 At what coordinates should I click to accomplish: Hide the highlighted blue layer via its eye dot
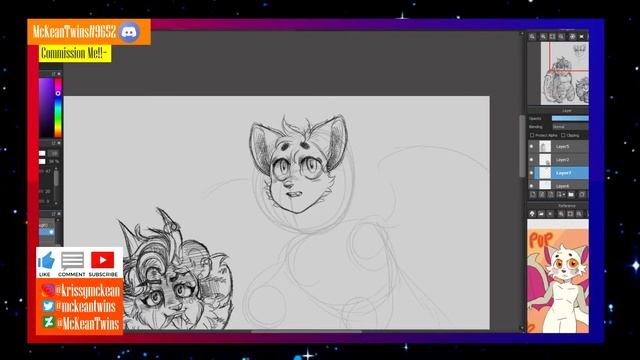pos(531,173)
